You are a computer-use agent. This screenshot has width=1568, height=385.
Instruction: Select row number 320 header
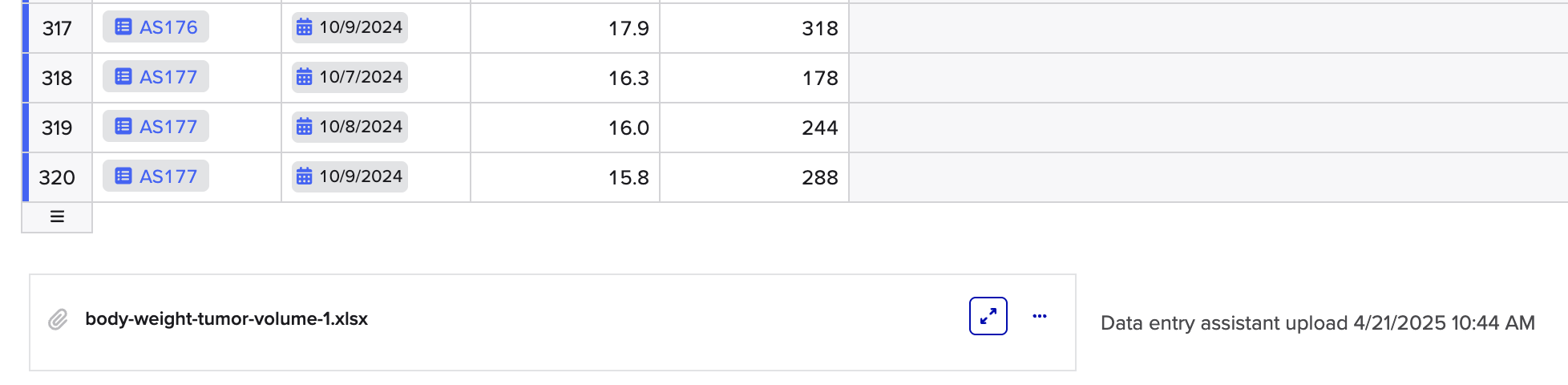tap(57, 177)
